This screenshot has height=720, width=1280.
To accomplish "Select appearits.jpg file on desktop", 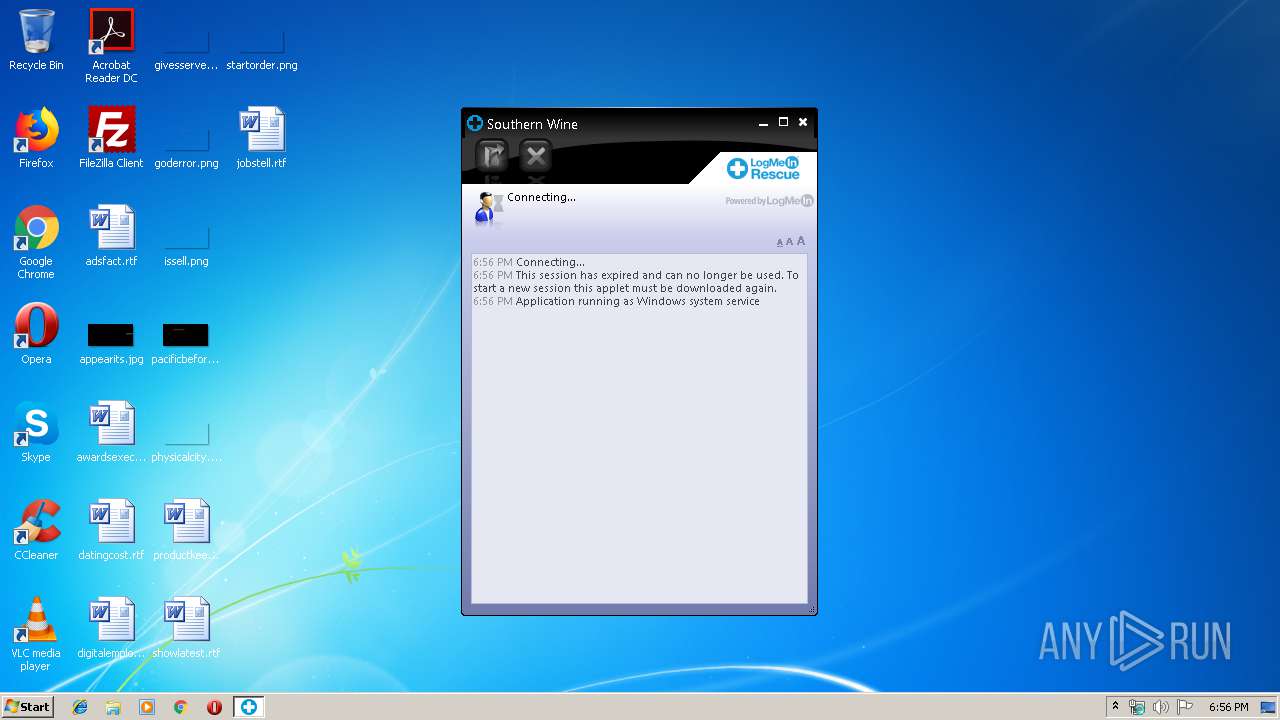I will [x=111, y=344].
